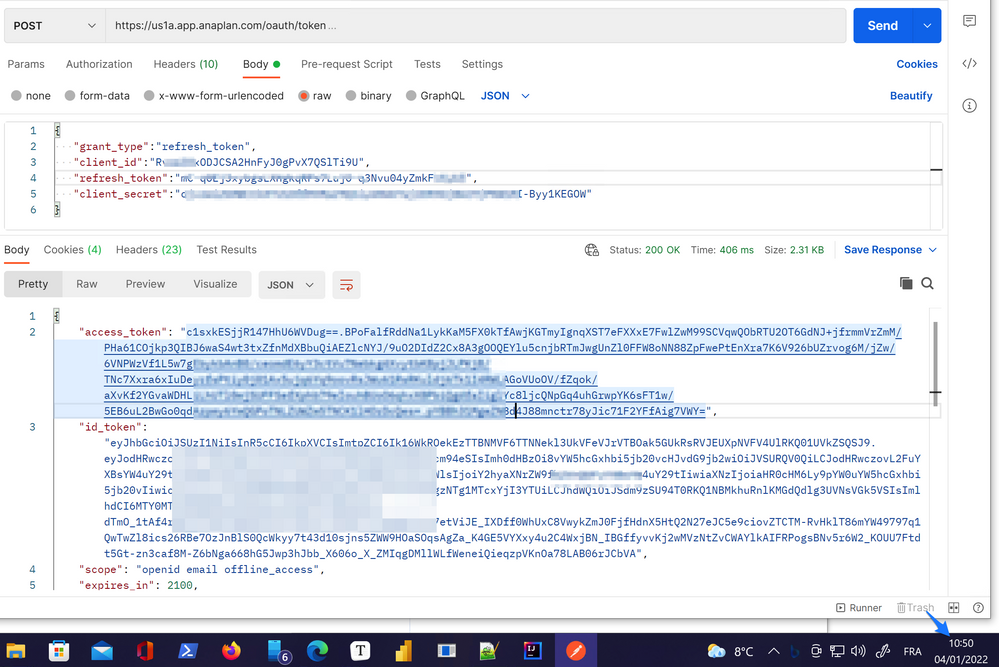Select the response Body tab
Screen dimensions: 999x667
click(x=17, y=250)
